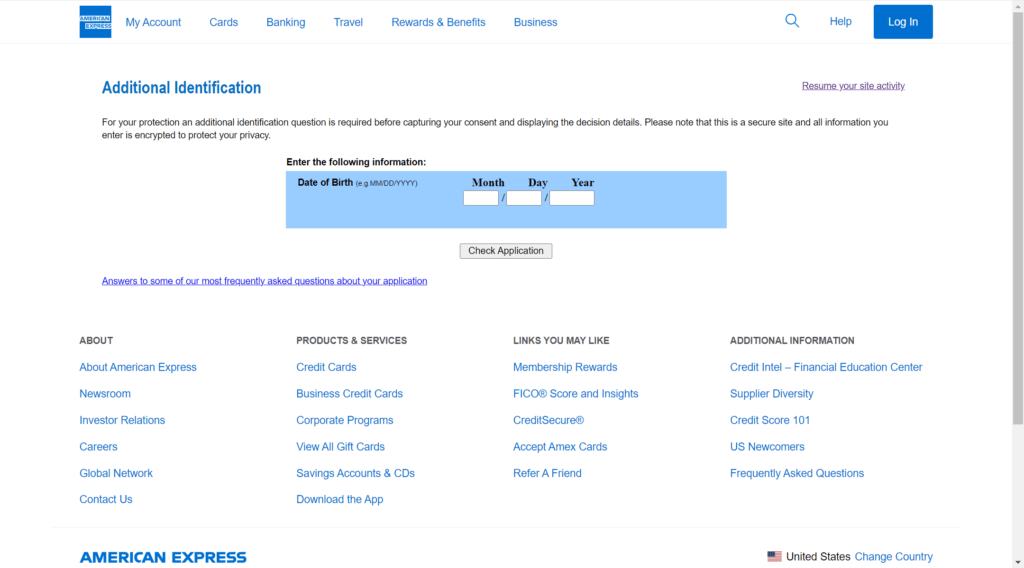Click the United States flag icon
This screenshot has width=1024, height=568.
tap(774, 556)
